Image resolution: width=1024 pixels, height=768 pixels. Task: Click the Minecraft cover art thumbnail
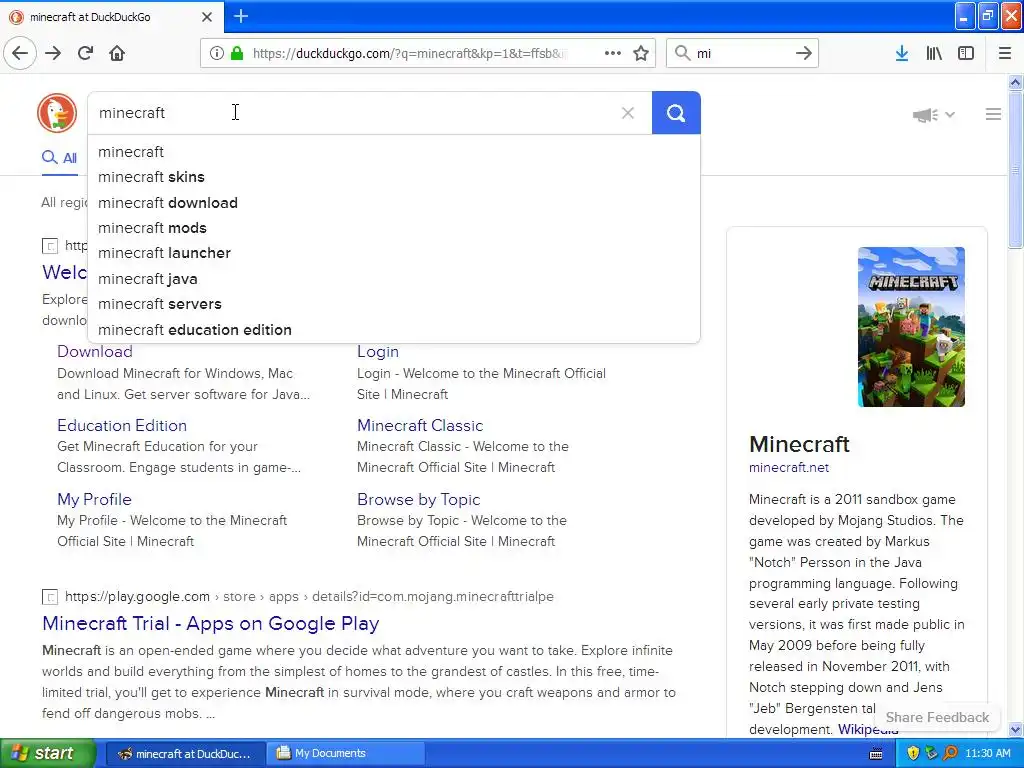coord(911,327)
